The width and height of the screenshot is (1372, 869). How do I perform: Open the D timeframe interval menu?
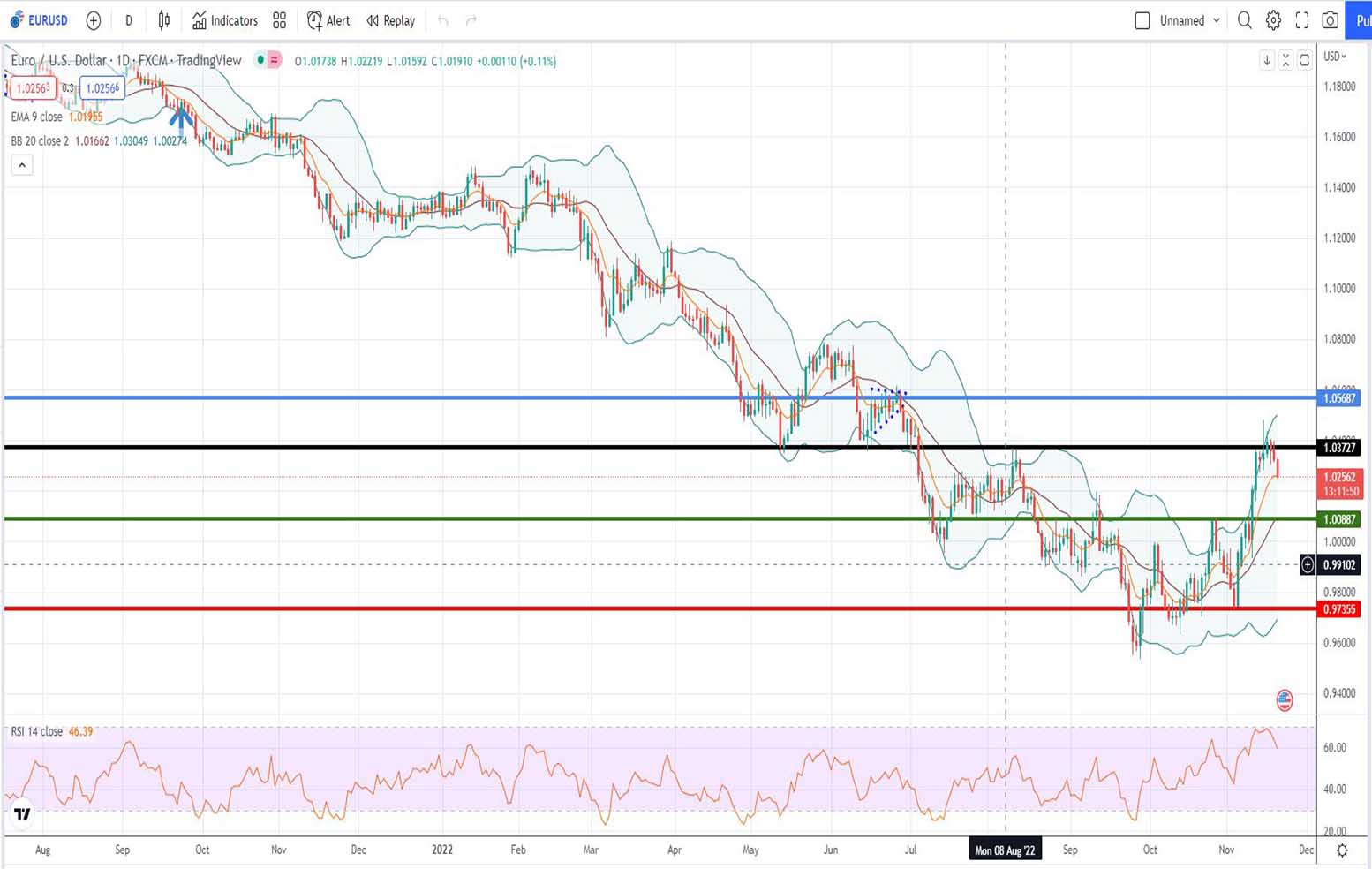[x=129, y=20]
